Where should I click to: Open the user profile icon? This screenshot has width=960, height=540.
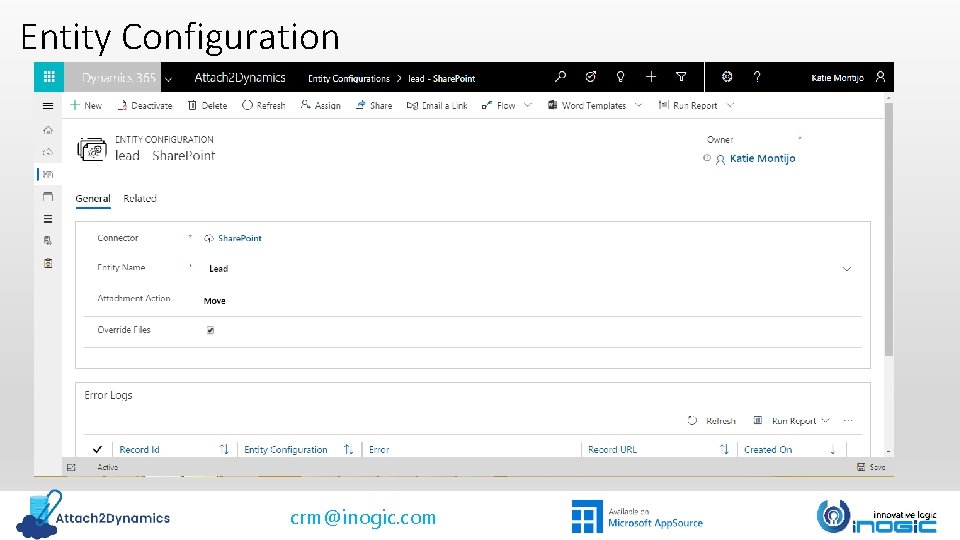[880, 77]
